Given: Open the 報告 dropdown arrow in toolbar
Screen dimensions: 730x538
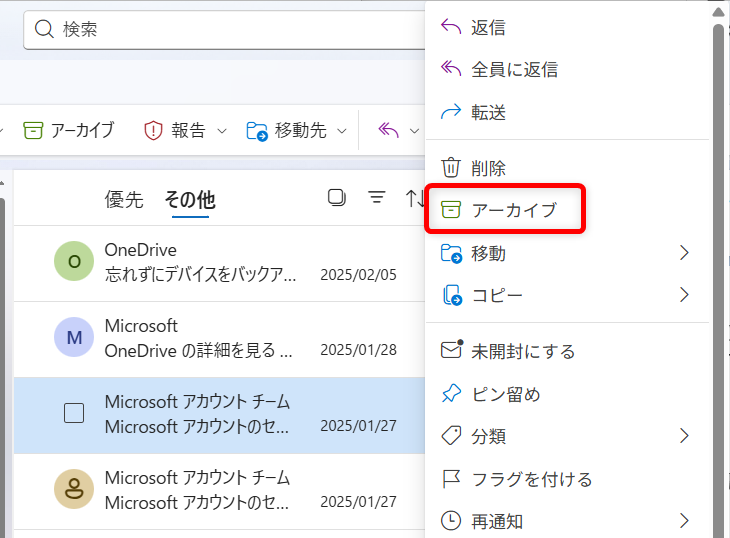Looking at the screenshot, I should coord(222,130).
